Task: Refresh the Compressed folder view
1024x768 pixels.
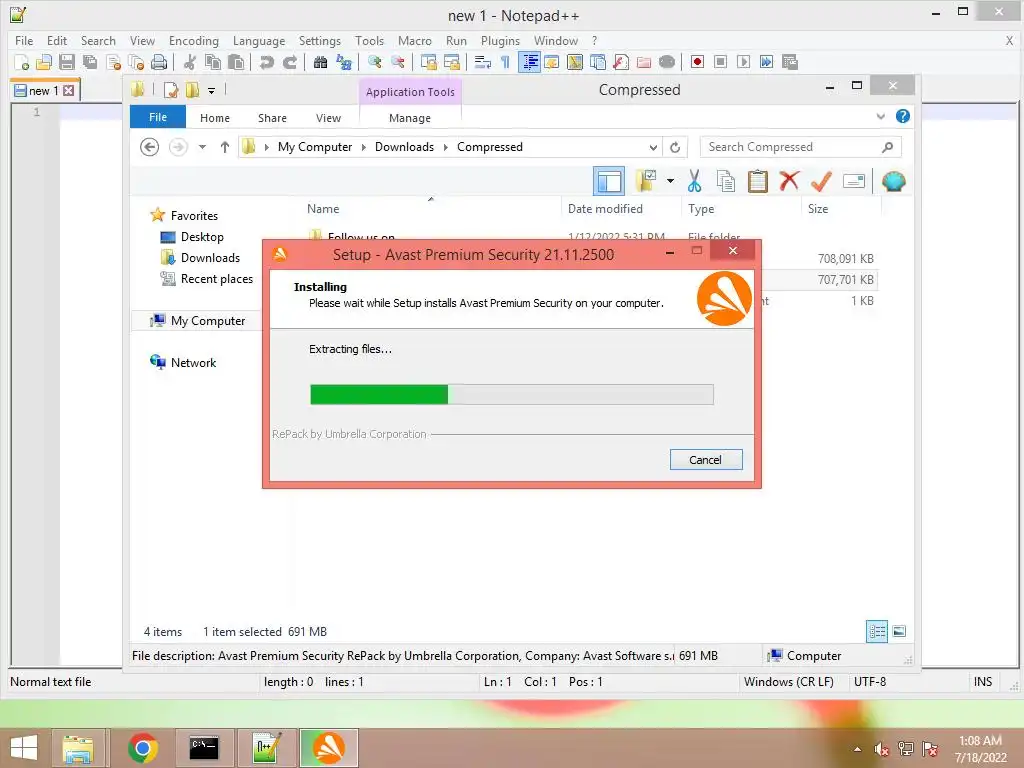Action: point(675,147)
